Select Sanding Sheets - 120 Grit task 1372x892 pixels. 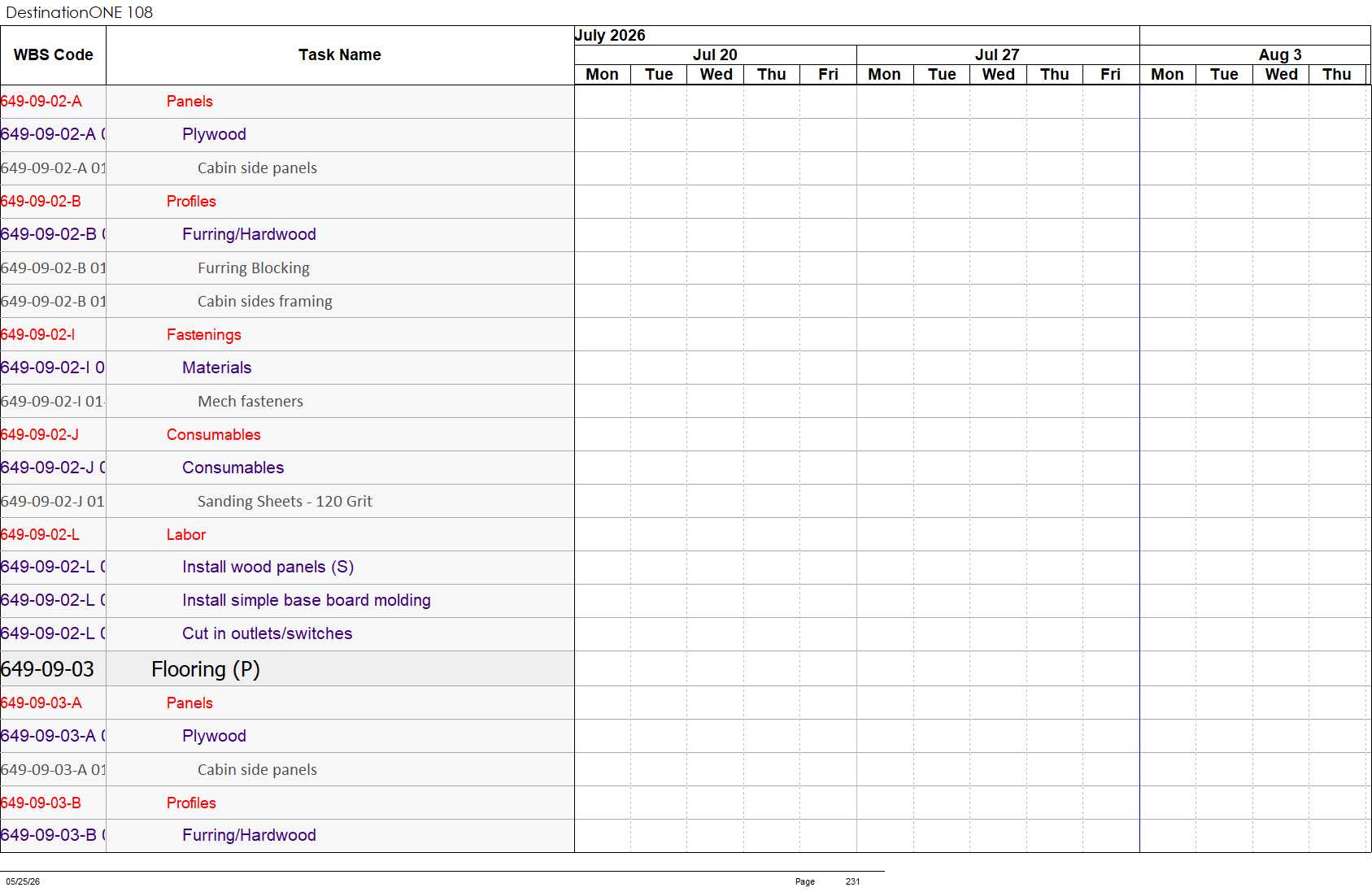click(287, 502)
